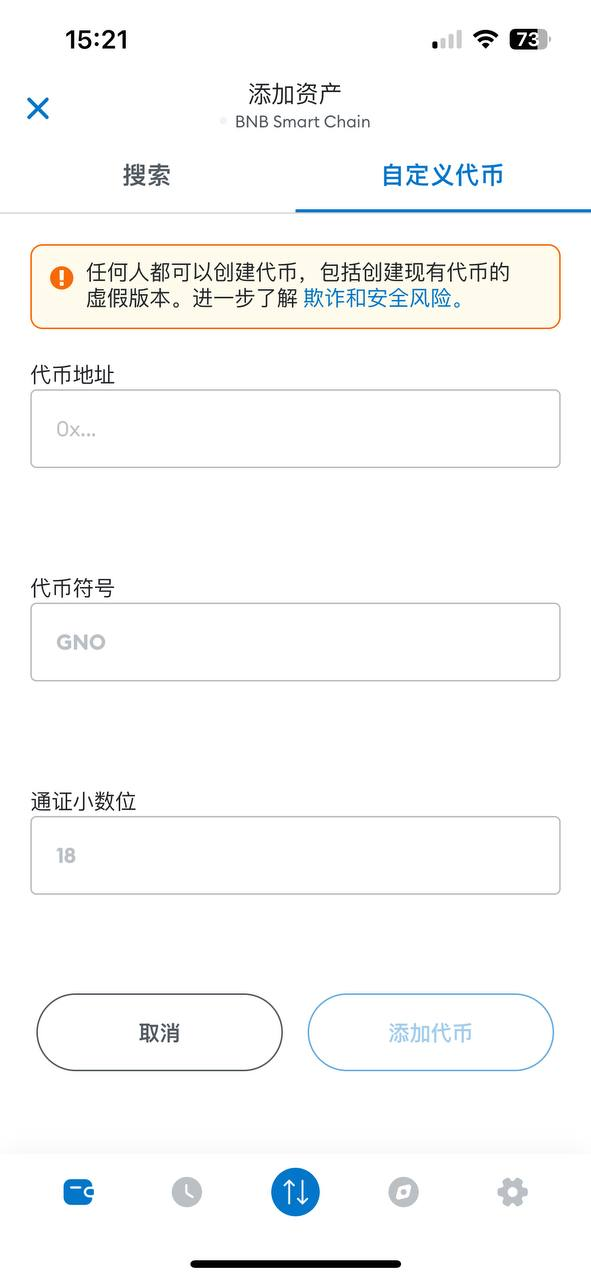591x1280 pixels.
Task: Tap the clock time in status bar
Action: click(x=97, y=39)
